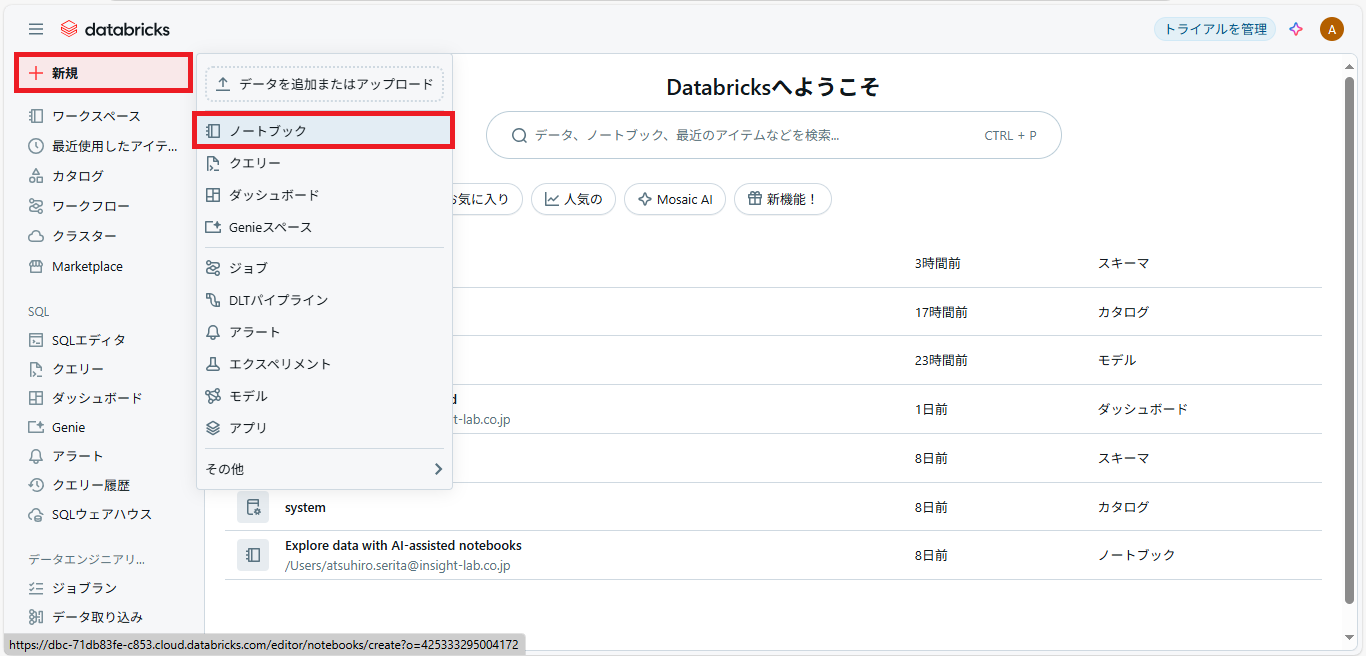Screen dimensions: 1366x656
Task: Click the 新規 (New) button
Action: click(x=104, y=73)
